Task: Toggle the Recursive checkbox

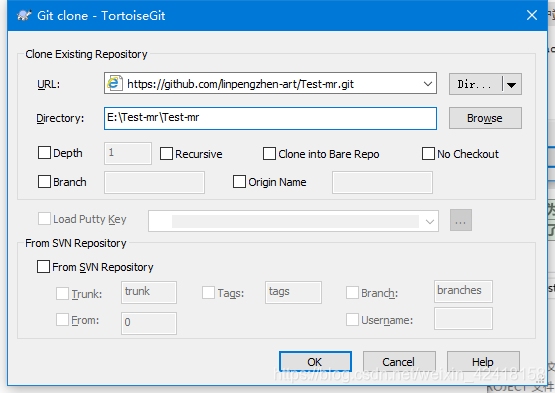Action: coord(166,154)
